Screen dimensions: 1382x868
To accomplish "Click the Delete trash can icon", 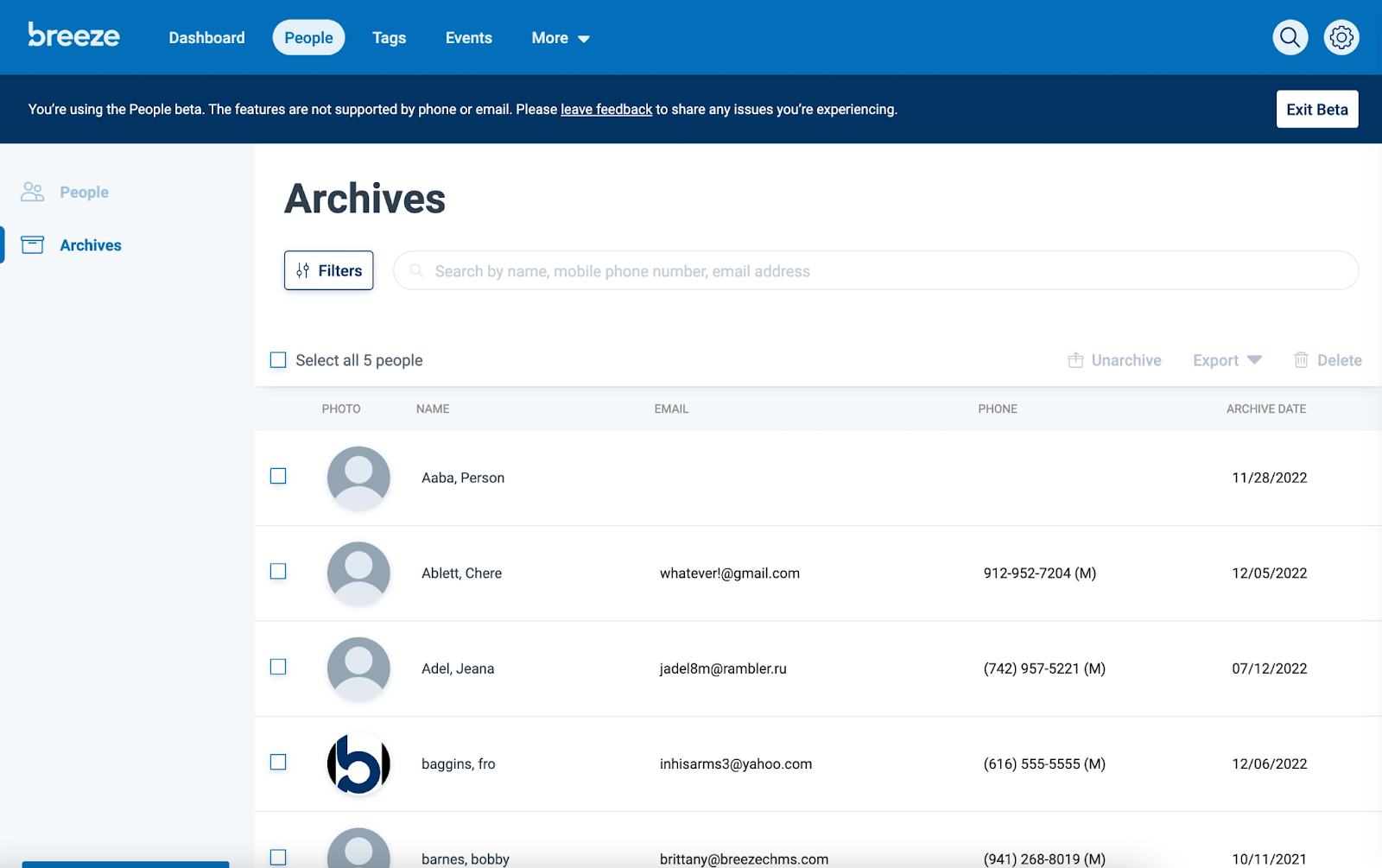I will (1301, 360).
